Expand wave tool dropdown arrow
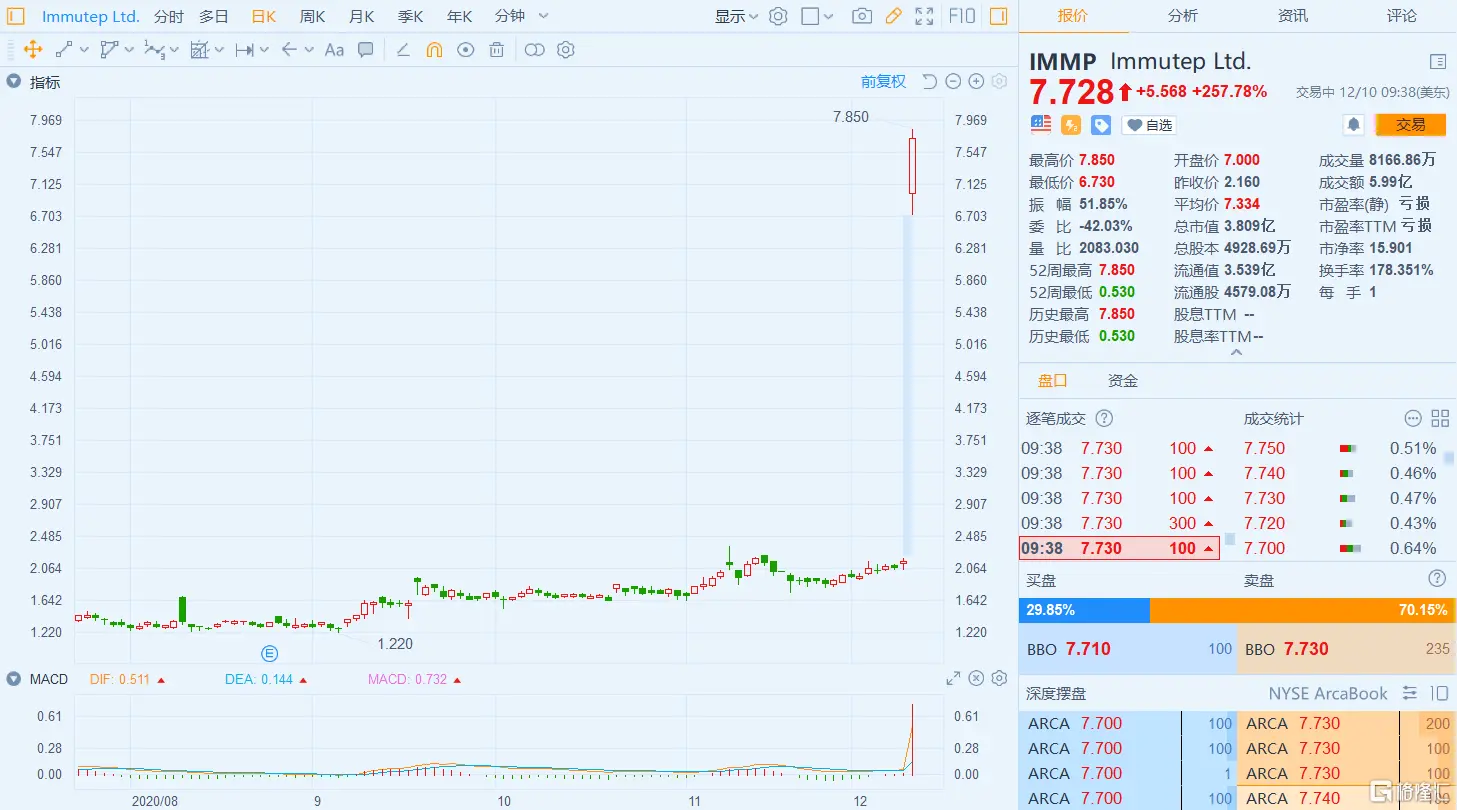The height and width of the screenshot is (810, 1457). [x=175, y=49]
